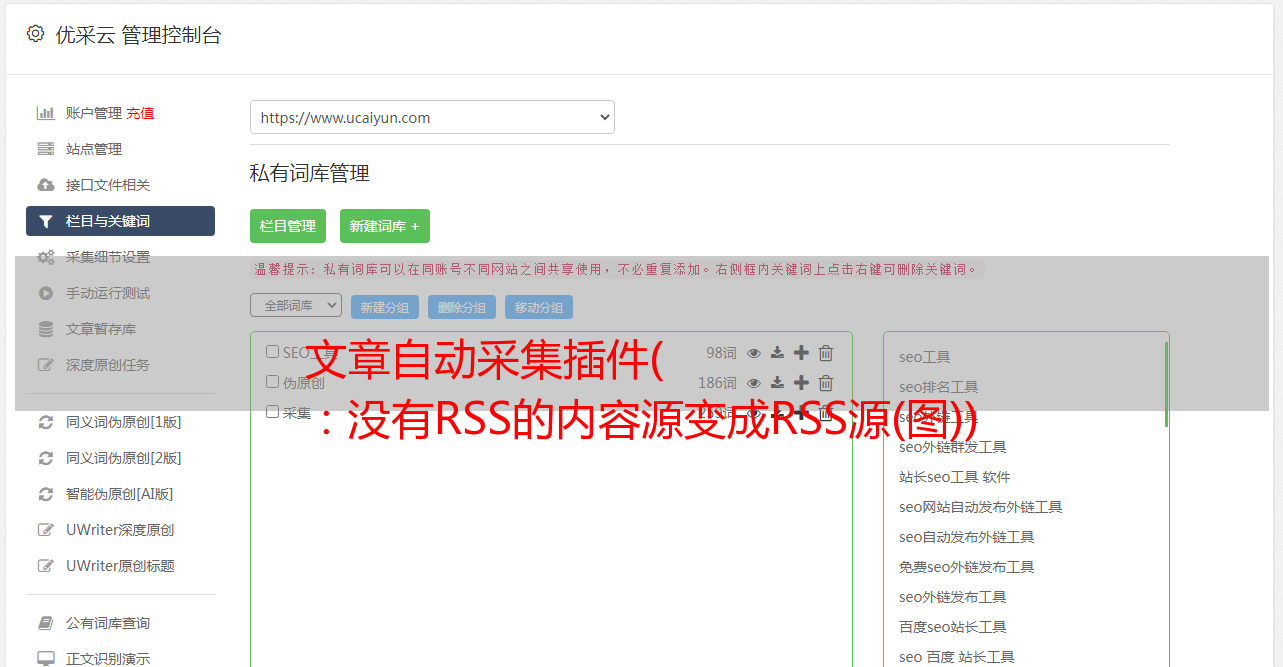Add keywords to the 伪原创 library

pyautogui.click(x=801, y=383)
